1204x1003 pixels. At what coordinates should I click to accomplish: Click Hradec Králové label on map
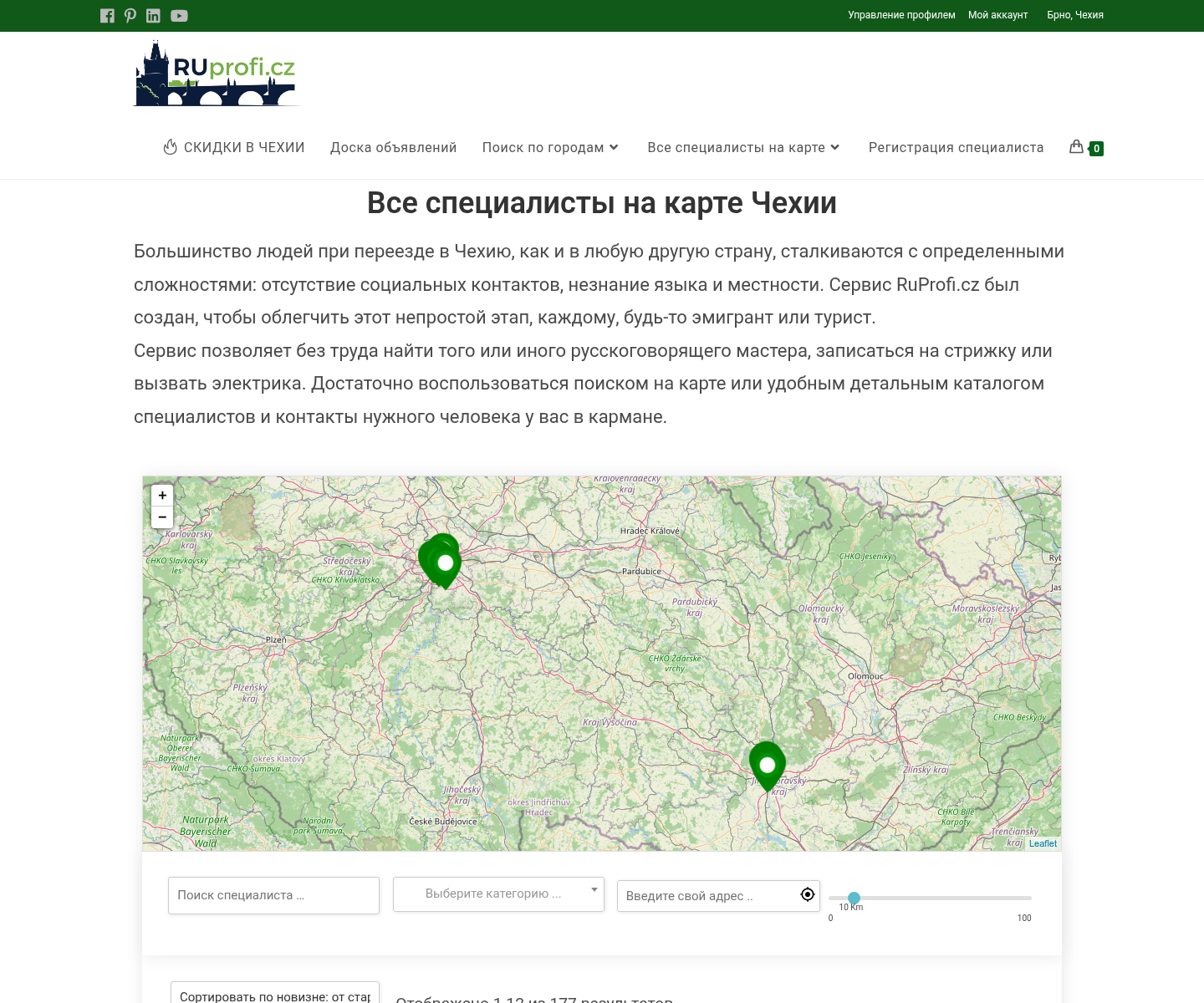coord(650,531)
